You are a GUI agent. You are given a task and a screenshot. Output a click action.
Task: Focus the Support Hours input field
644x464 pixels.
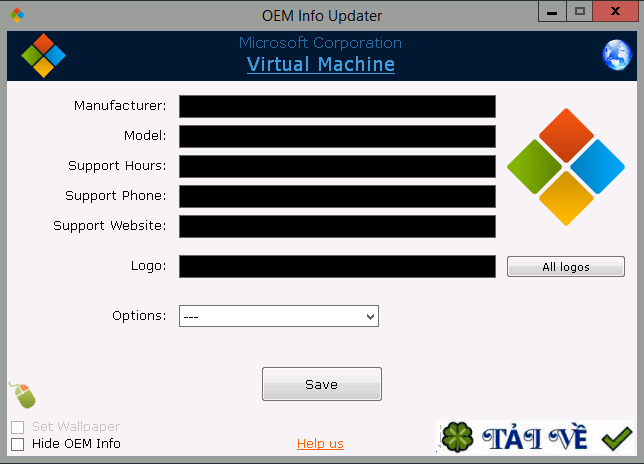click(x=337, y=166)
